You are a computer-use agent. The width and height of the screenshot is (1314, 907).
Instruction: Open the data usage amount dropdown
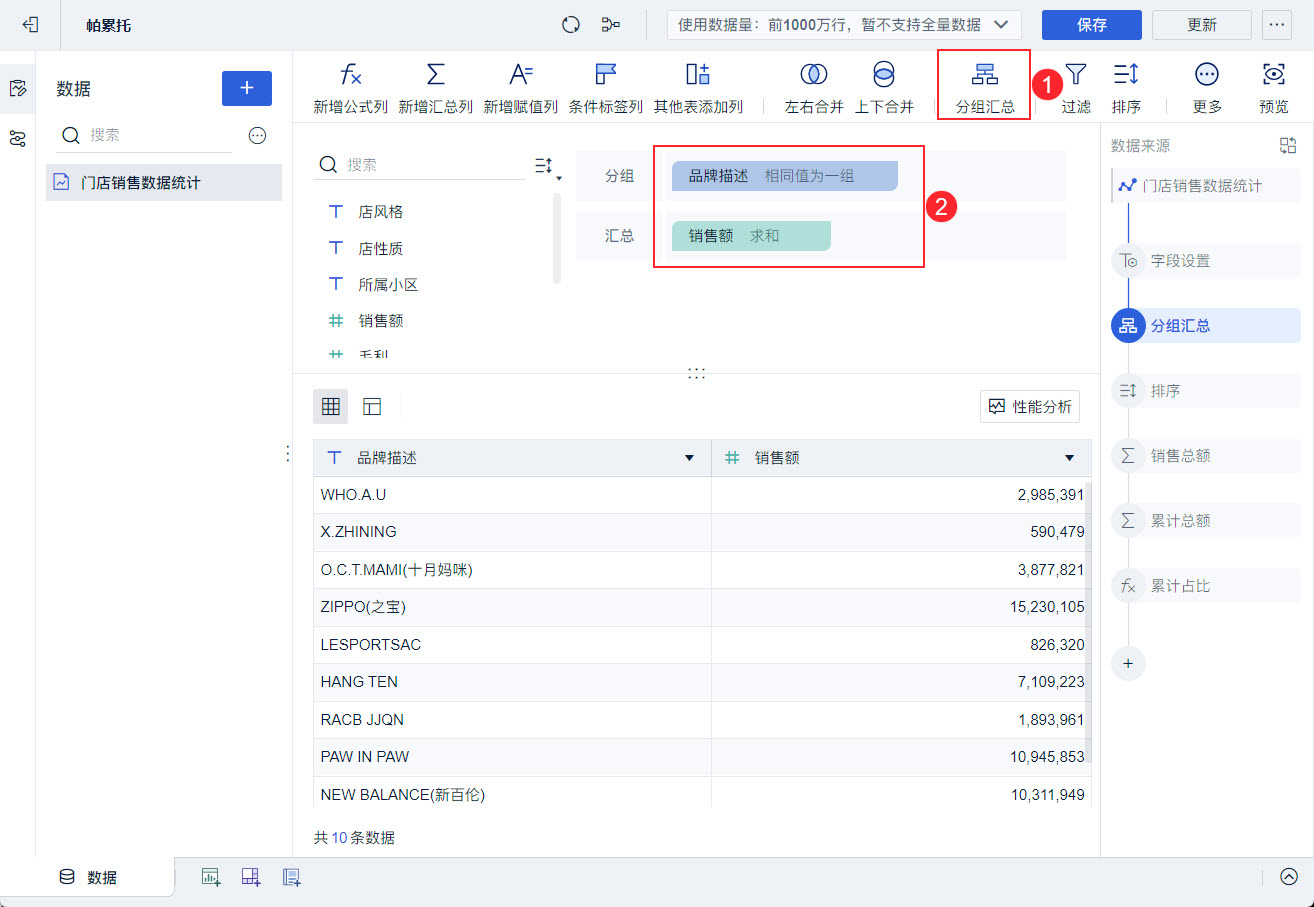point(844,25)
